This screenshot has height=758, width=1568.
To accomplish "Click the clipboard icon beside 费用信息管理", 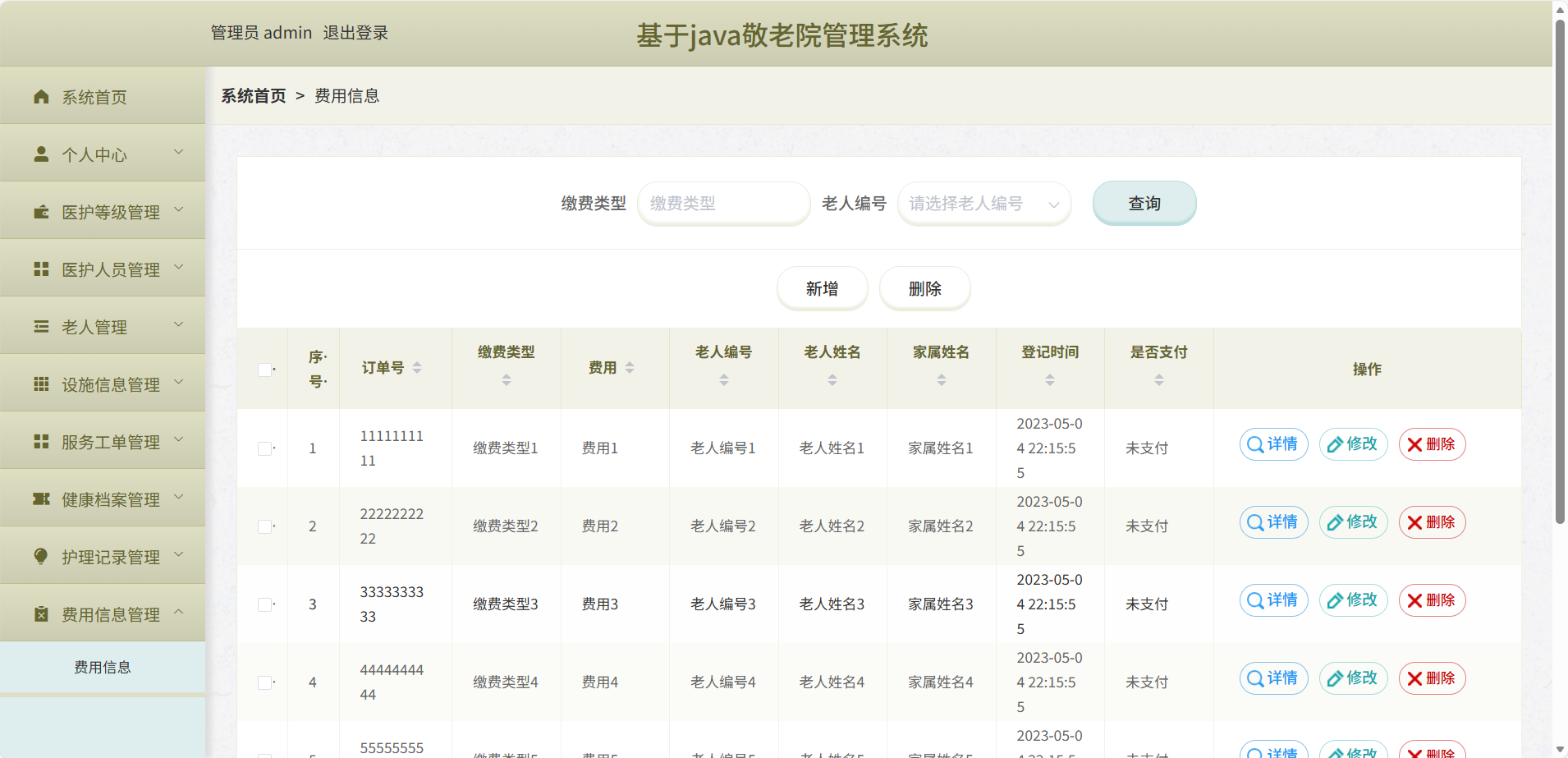I will (x=41, y=614).
